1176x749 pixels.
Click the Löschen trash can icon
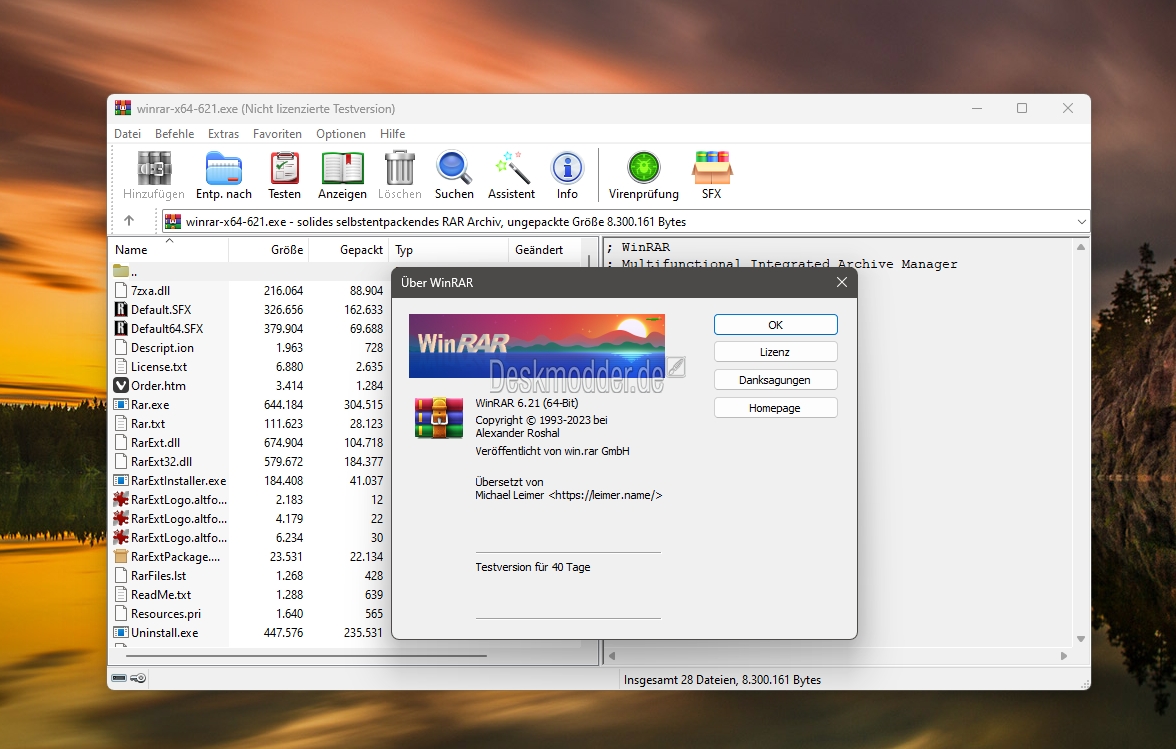point(400,169)
